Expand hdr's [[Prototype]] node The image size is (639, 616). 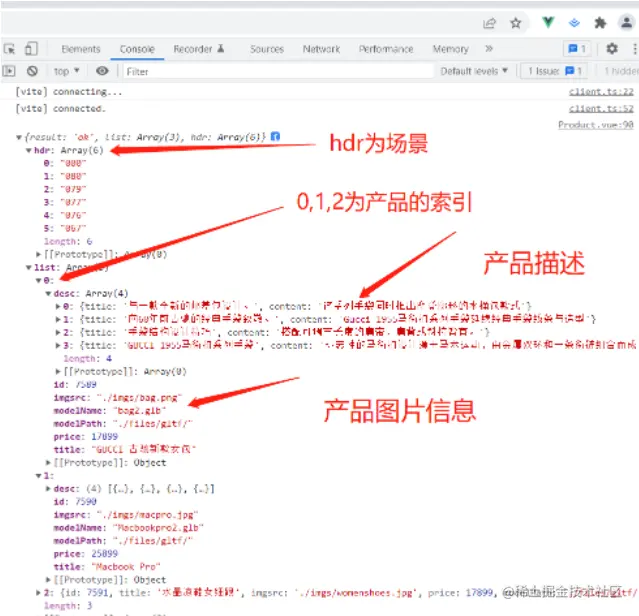(38, 254)
